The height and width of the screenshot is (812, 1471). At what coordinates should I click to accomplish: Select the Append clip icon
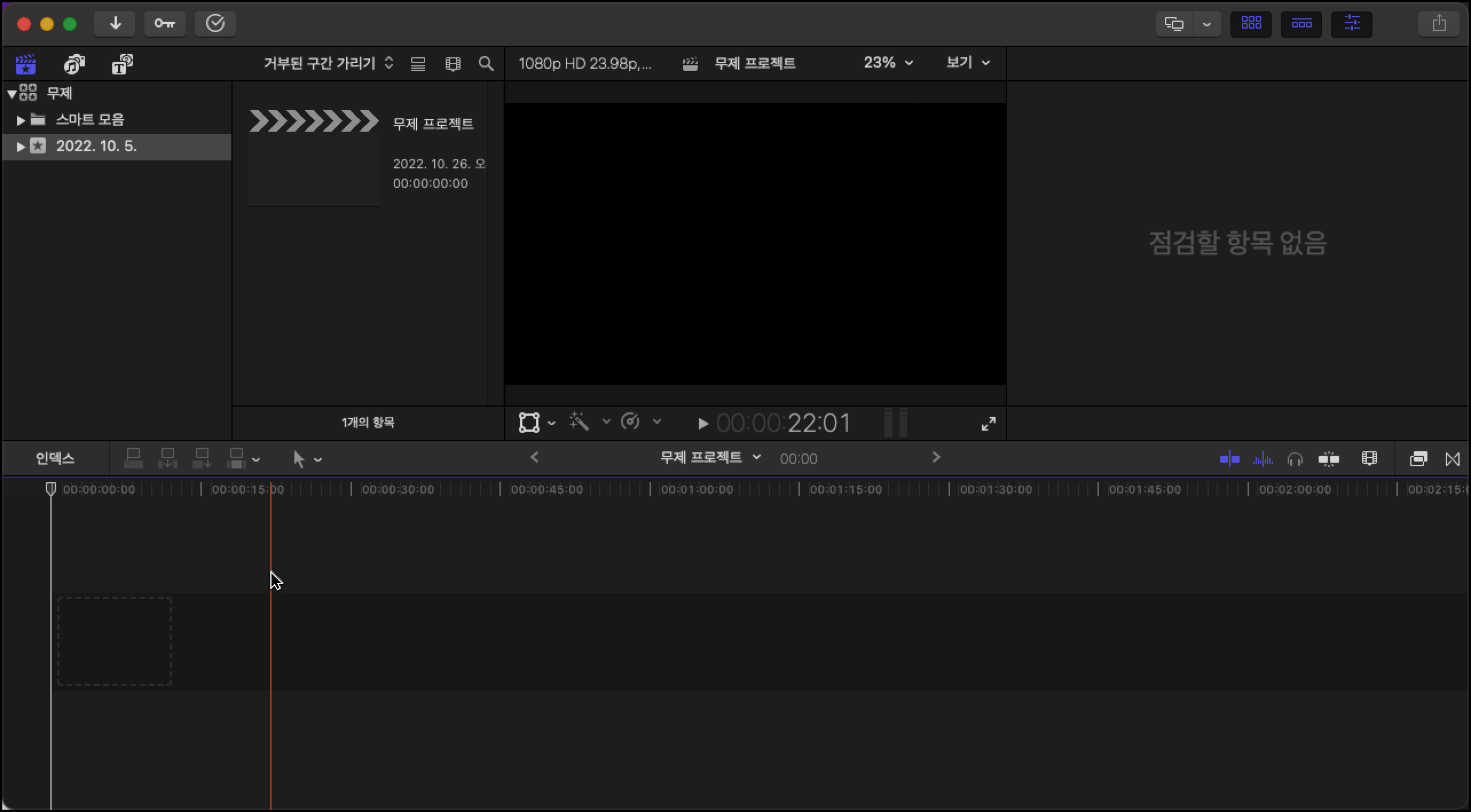click(x=202, y=458)
